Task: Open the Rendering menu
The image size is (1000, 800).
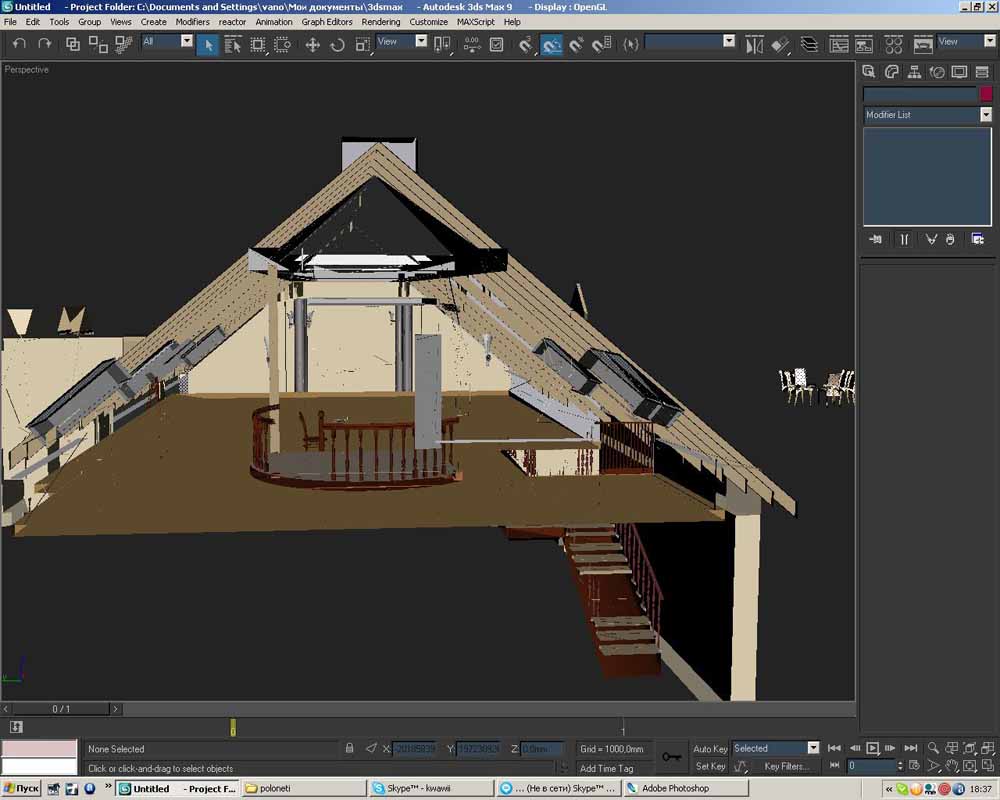Action: (380, 21)
